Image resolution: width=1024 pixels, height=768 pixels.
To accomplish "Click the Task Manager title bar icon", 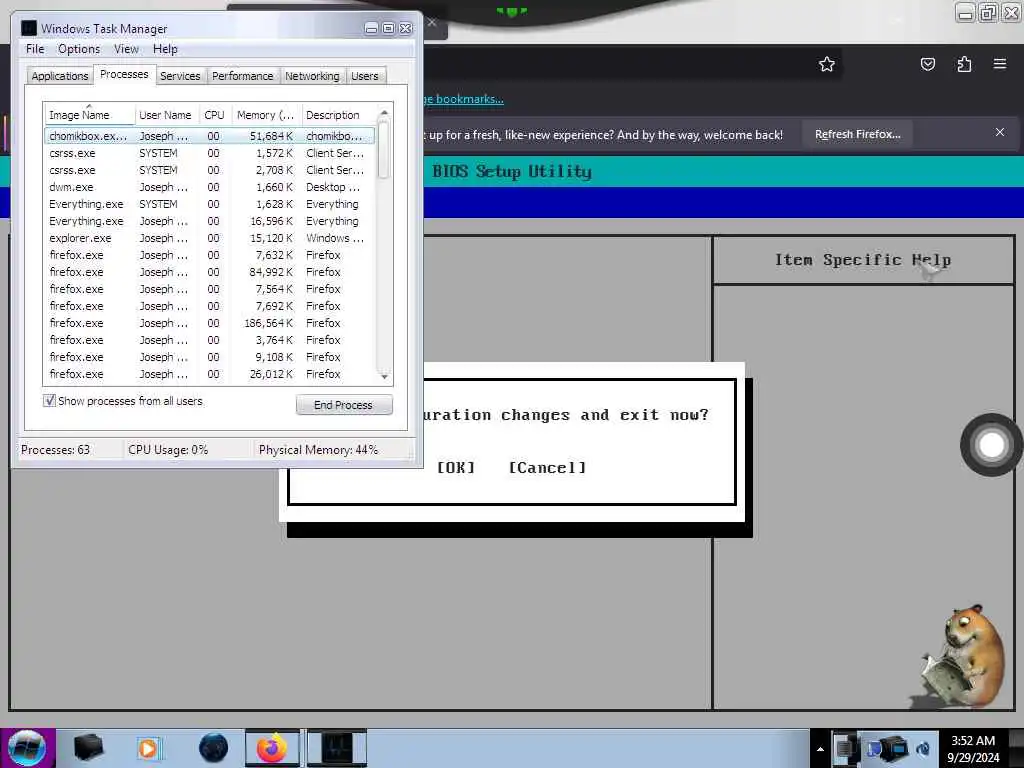I will pos(29,28).
